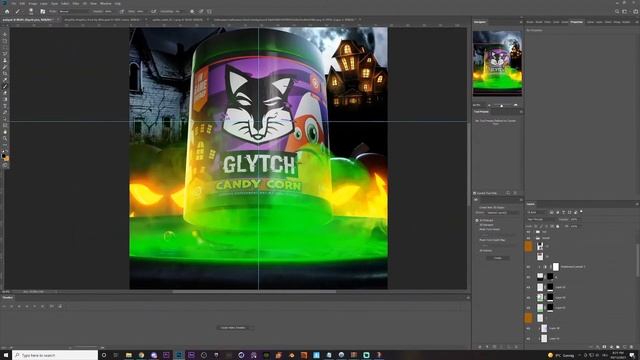
Task: Click the Navigator zoom slider
Action: (502, 105)
